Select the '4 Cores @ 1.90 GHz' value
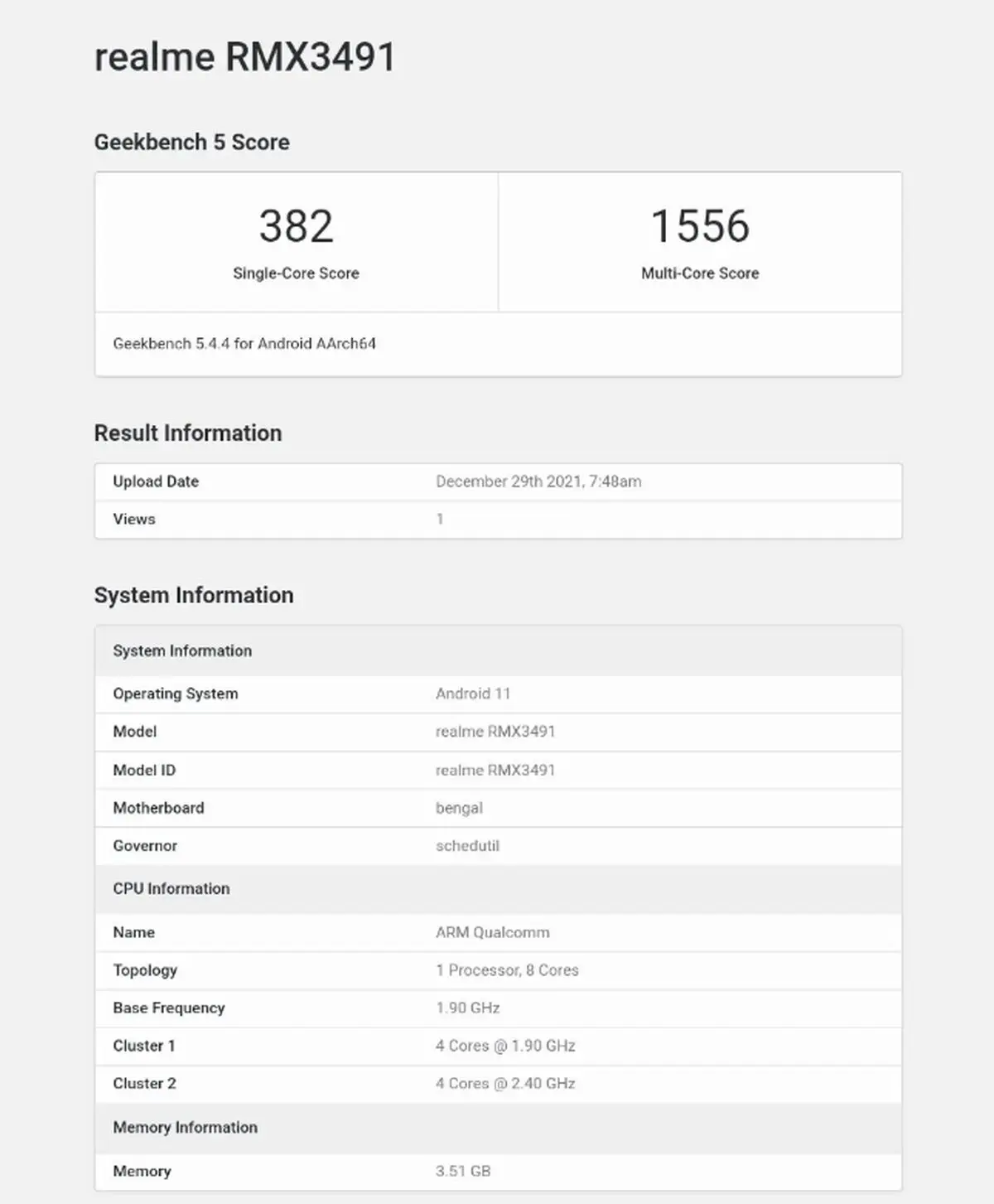The width and height of the screenshot is (994, 1204). point(505,1046)
